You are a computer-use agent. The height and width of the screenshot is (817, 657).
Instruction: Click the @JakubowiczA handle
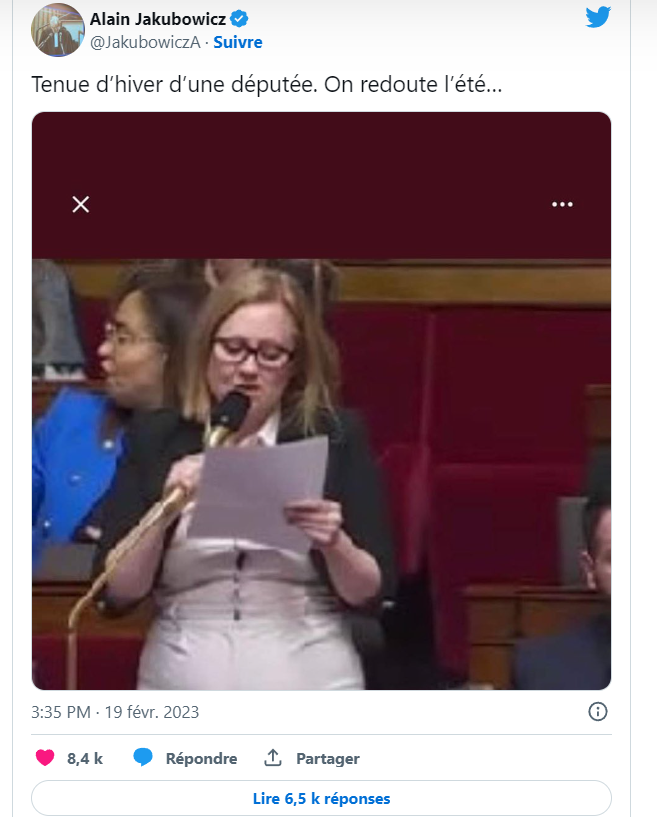point(145,43)
